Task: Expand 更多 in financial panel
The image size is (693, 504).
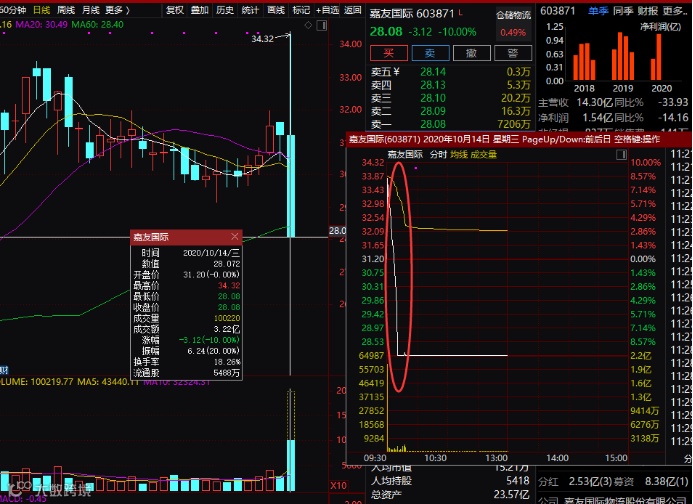Action: pos(674,11)
